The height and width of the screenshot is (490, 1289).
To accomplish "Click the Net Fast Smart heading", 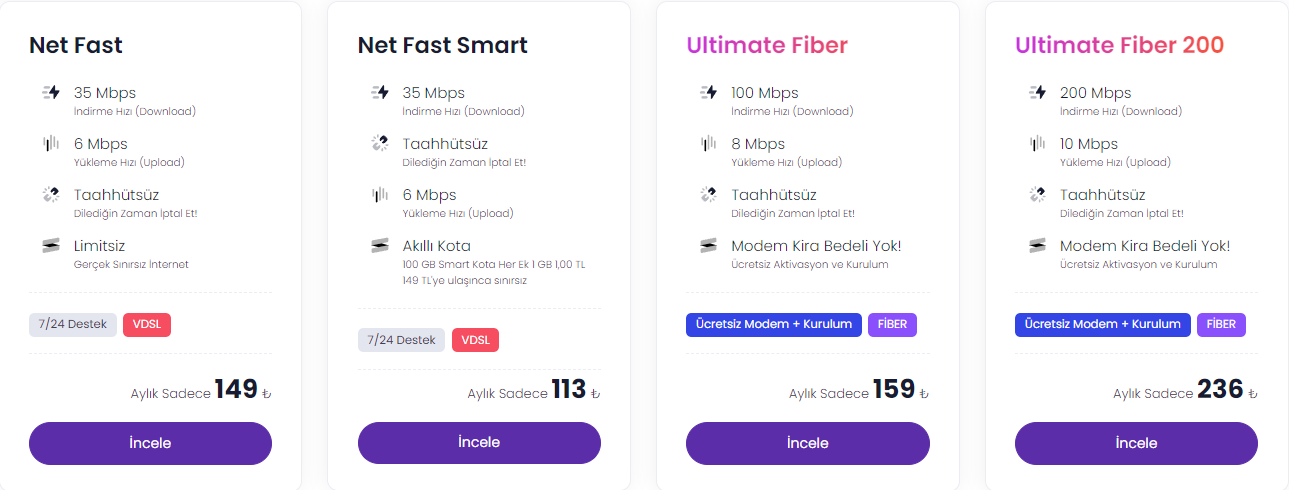I will 442,45.
